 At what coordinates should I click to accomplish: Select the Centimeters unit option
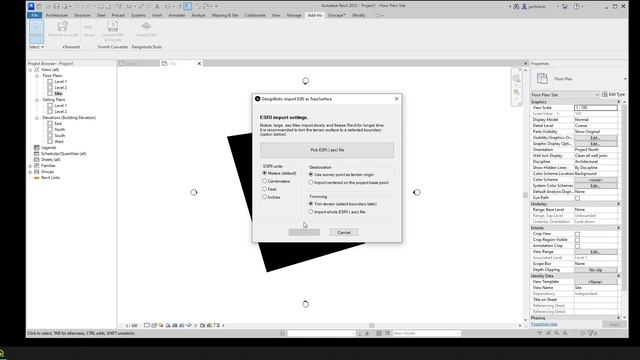[x=264, y=181]
